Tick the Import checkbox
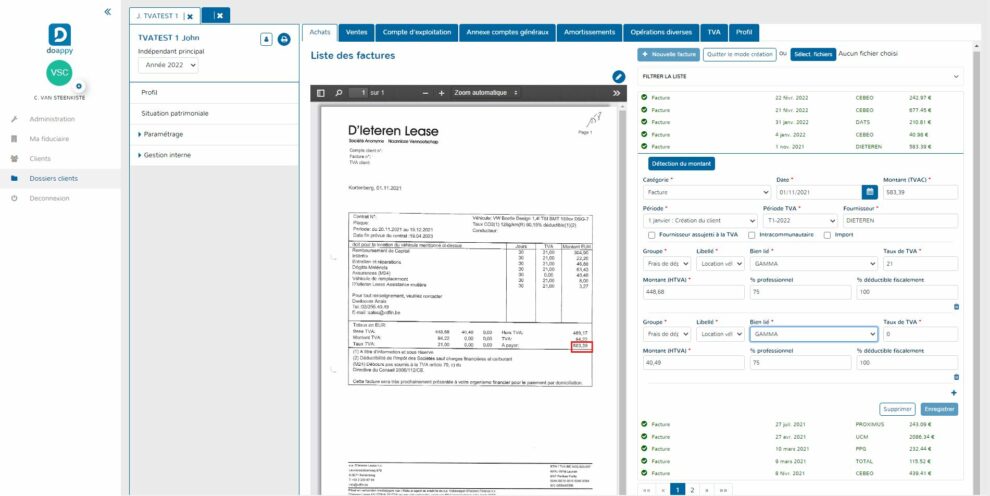The image size is (990, 496). click(x=827, y=235)
